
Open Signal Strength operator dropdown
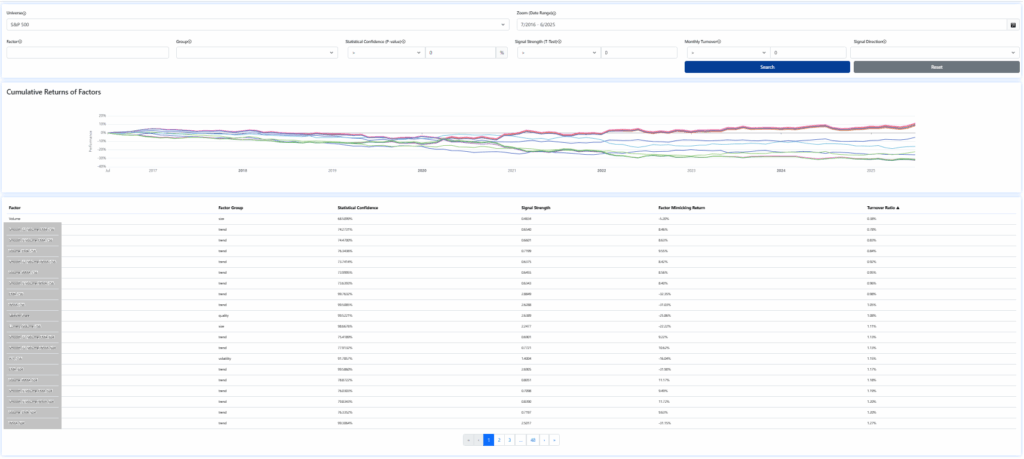[x=557, y=52]
